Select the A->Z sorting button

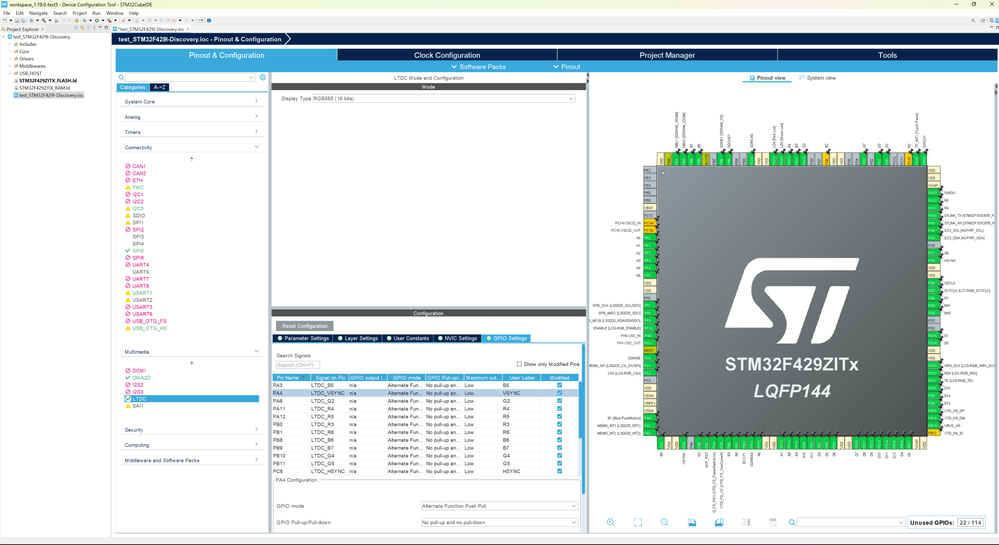[159, 88]
